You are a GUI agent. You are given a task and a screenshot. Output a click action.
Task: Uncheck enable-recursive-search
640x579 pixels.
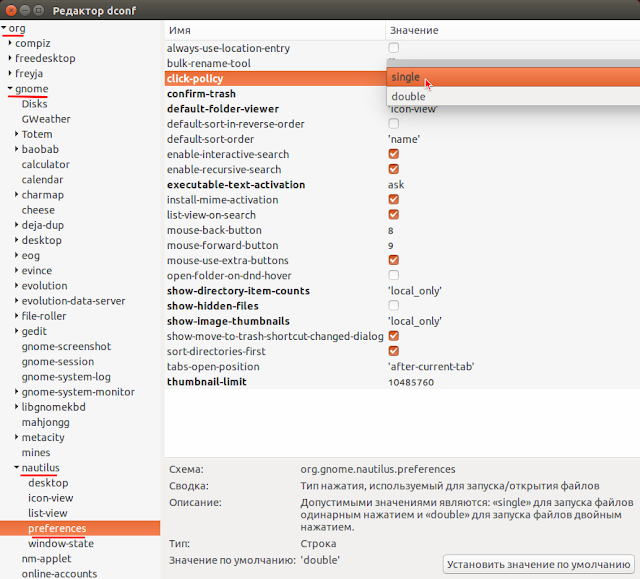point(393,169)
